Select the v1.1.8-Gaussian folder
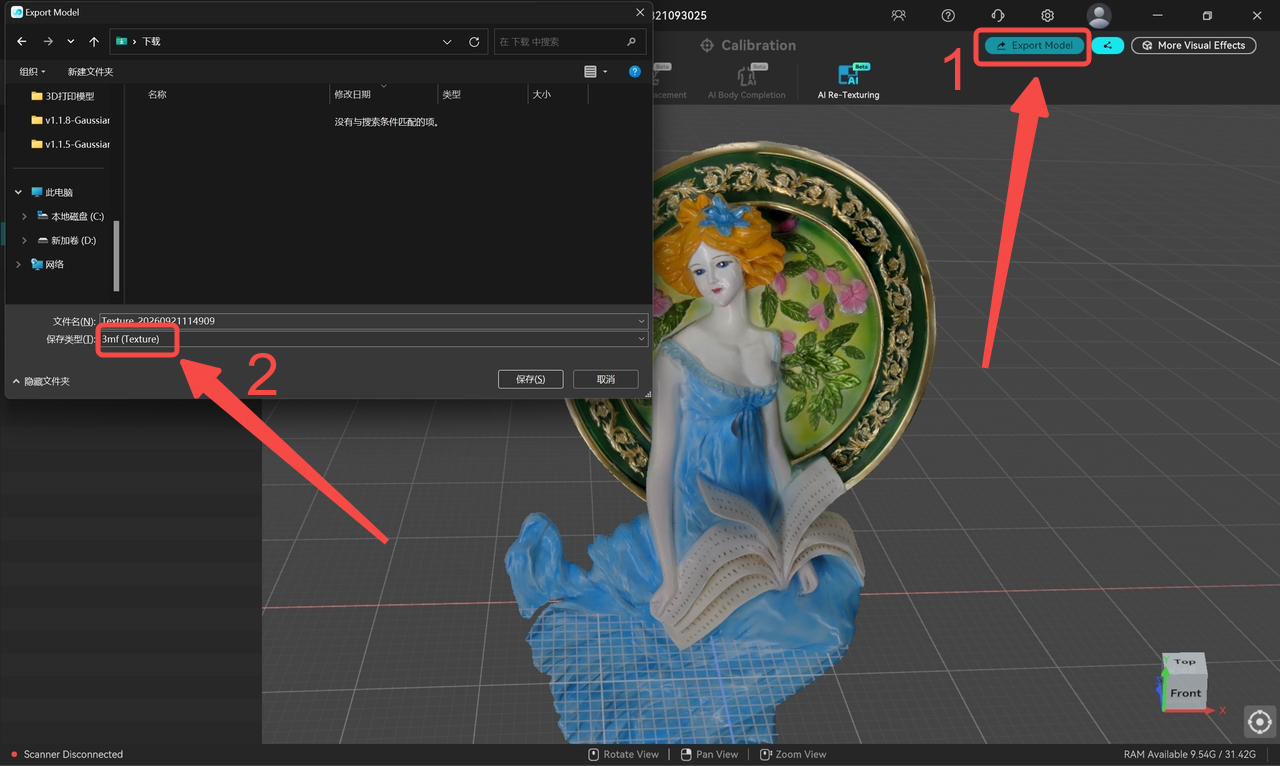This screenshot has height=766, width=1280. tap(70, 120)
